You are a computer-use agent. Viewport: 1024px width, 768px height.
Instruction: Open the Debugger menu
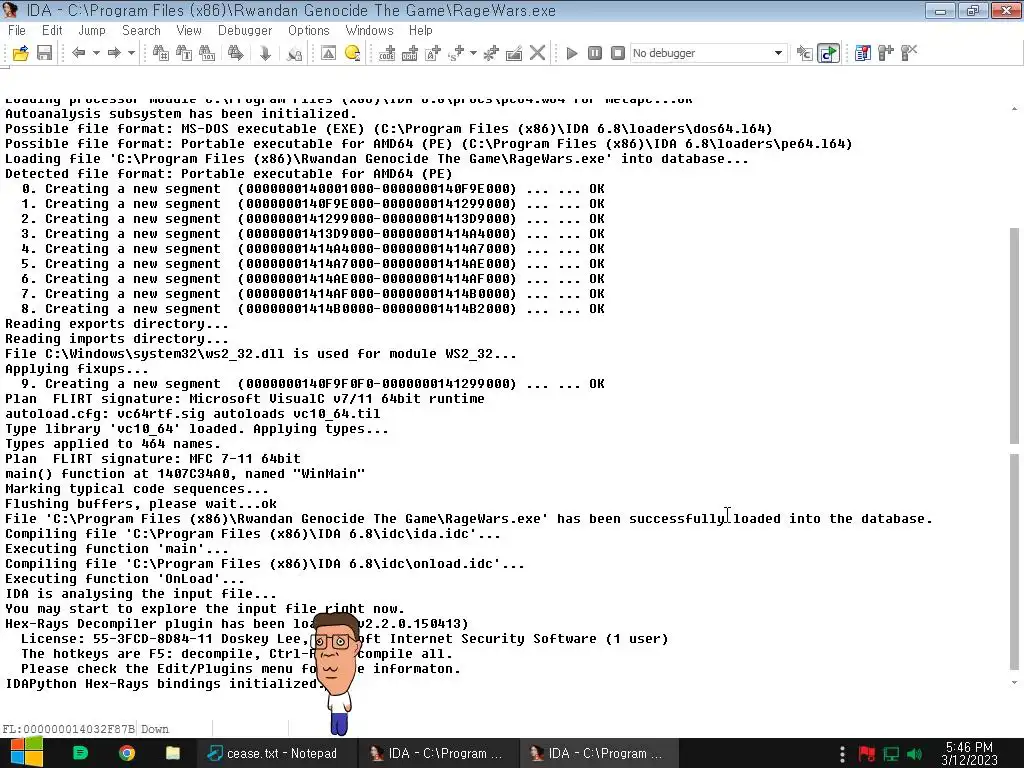coord(245,30)
